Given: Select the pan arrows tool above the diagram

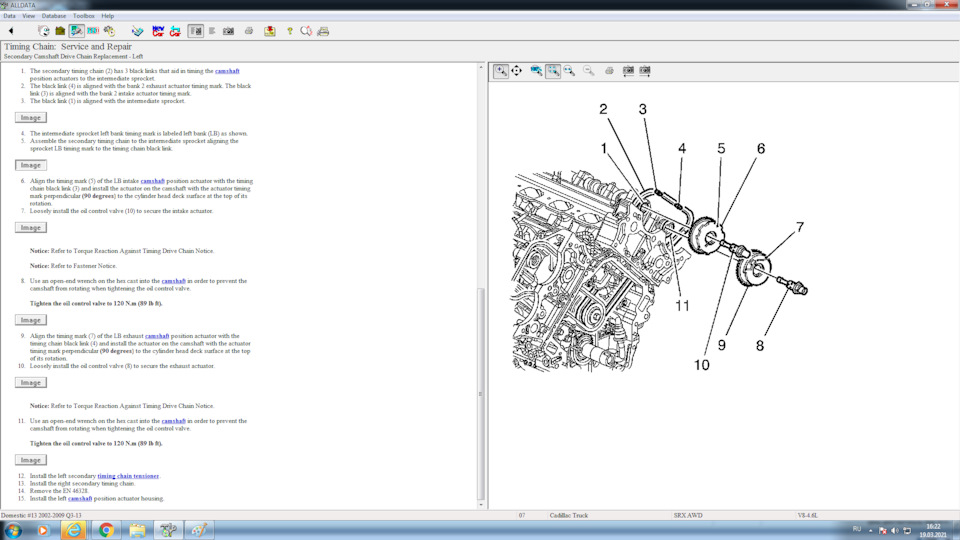Looking at the screenshot, I should [x=516, y=71].
